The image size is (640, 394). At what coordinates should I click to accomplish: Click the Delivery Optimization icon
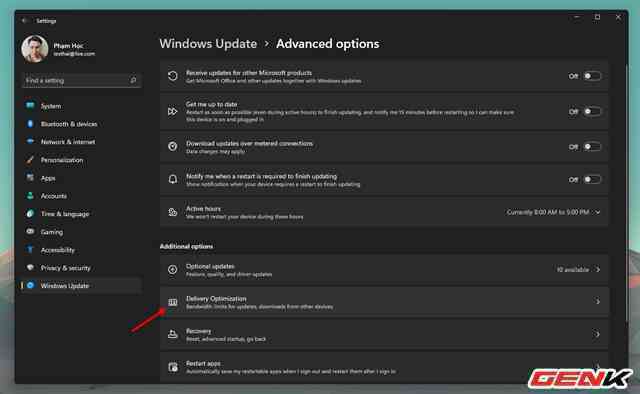(173, 302)
